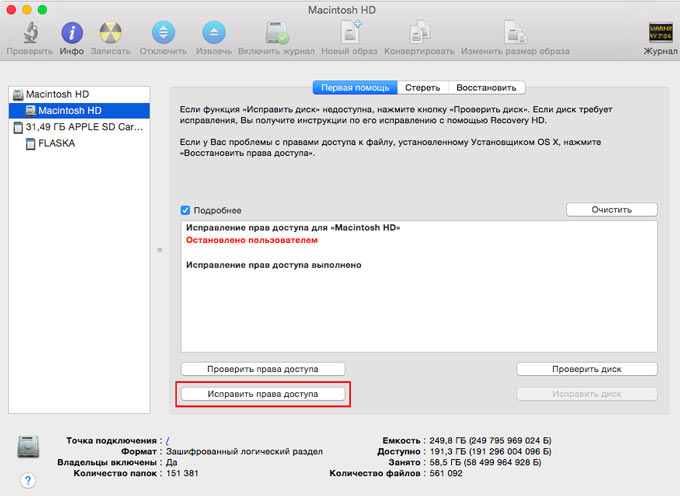Image resolution: width=680 pixels, height=496 pixels.
Task: Click the Проверить microscope toolbar icon
Action: pyautogui.click(x=29, y=33)
